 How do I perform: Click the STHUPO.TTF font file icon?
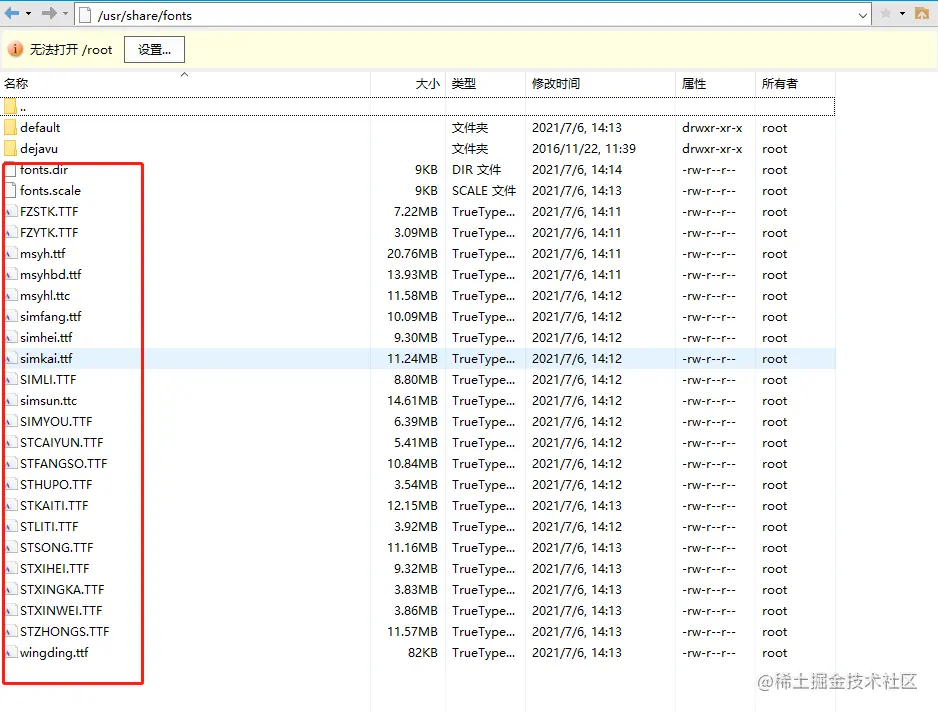(x=10, y=485)
